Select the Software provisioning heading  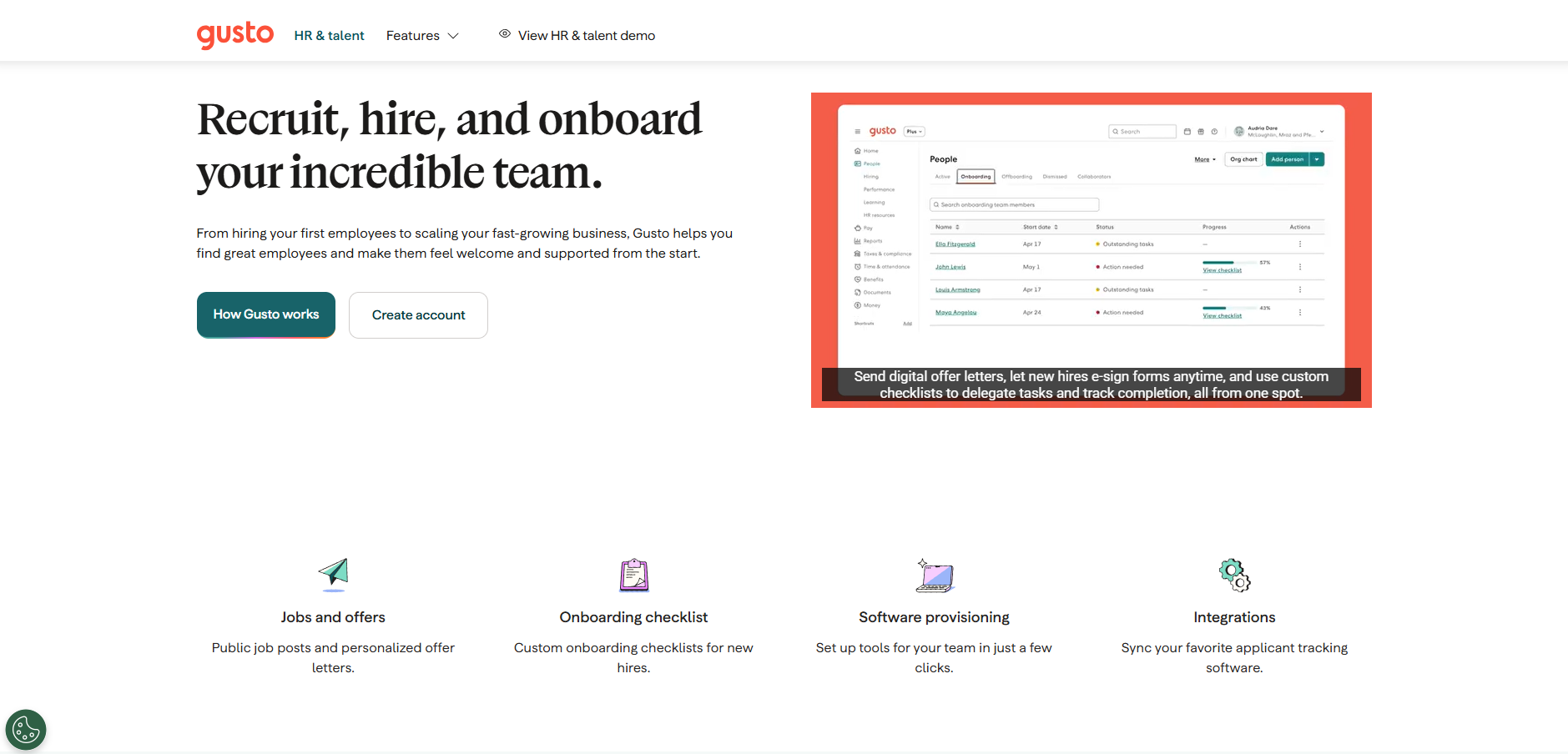pyautogui.click(x=934, y=617)
